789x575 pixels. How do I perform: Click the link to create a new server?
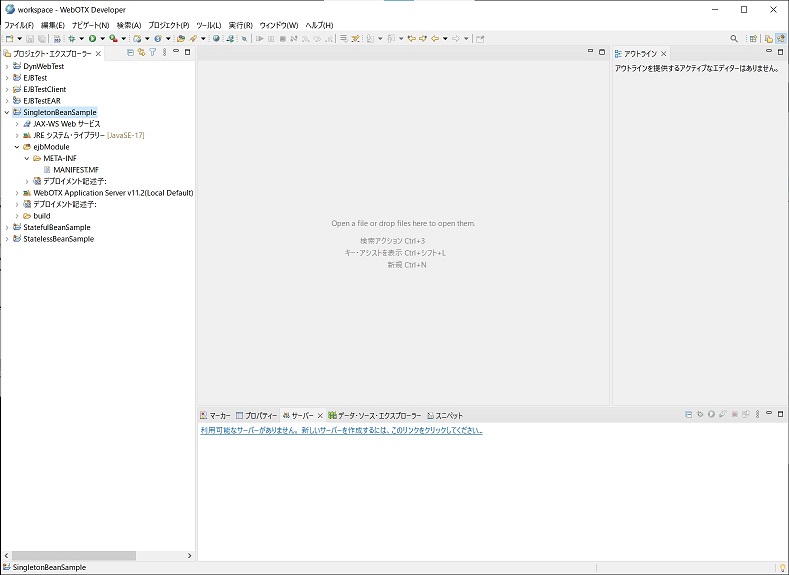tap(340, 430)
